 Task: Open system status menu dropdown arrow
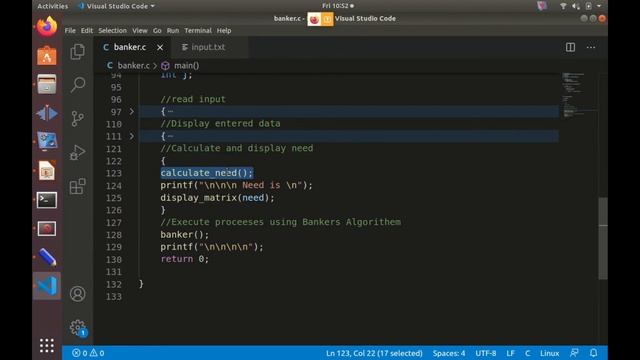tap(599, 6)
